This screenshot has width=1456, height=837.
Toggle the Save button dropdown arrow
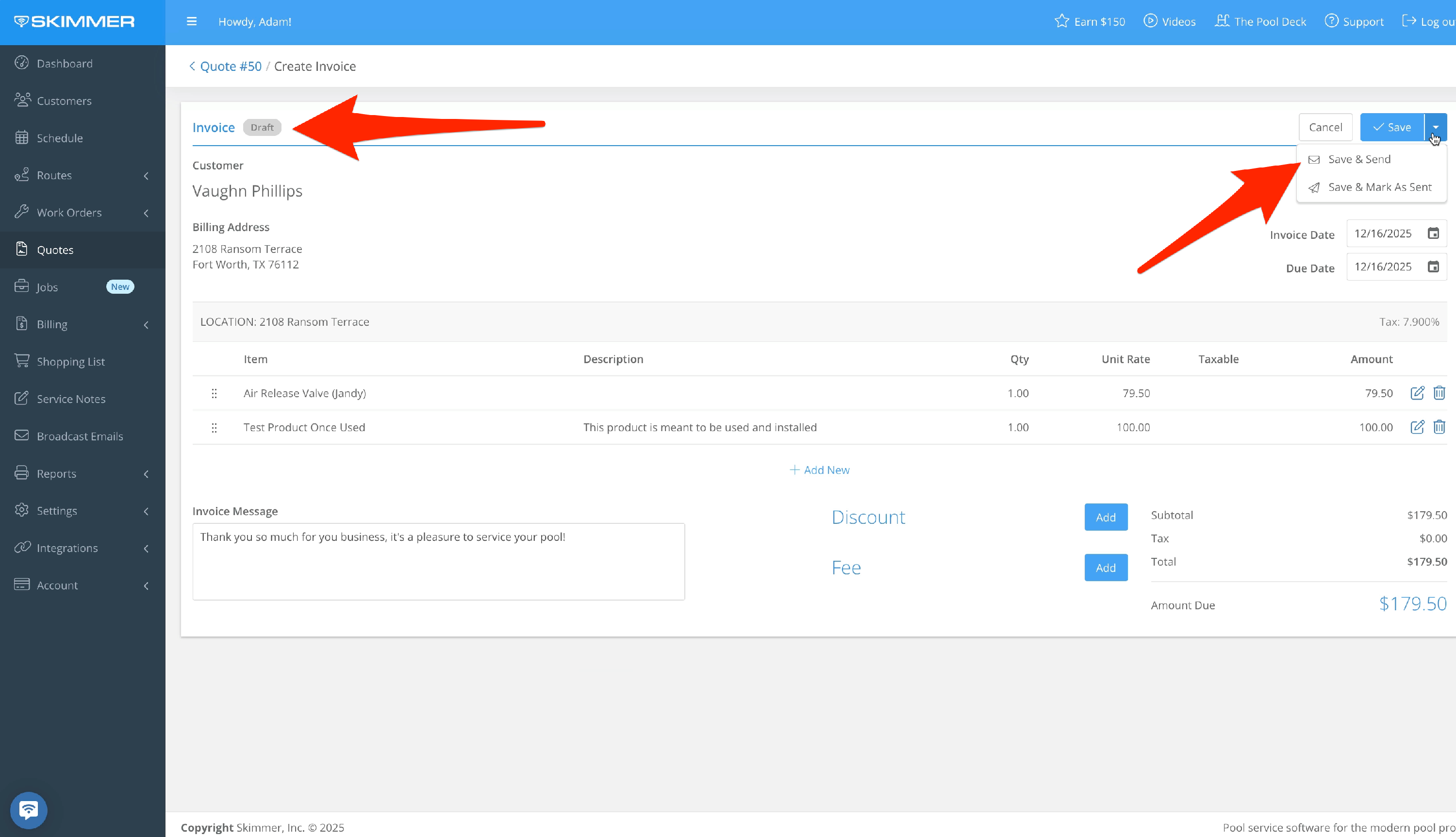tap(1435, 127)
